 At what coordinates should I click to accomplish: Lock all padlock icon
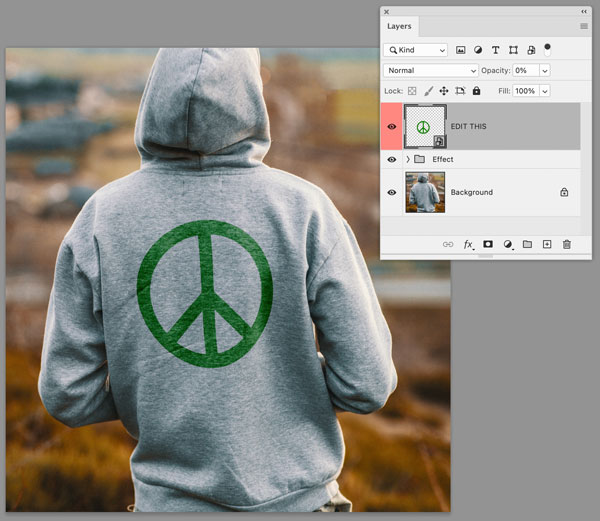pyautogui.click(x=476, y=91)
